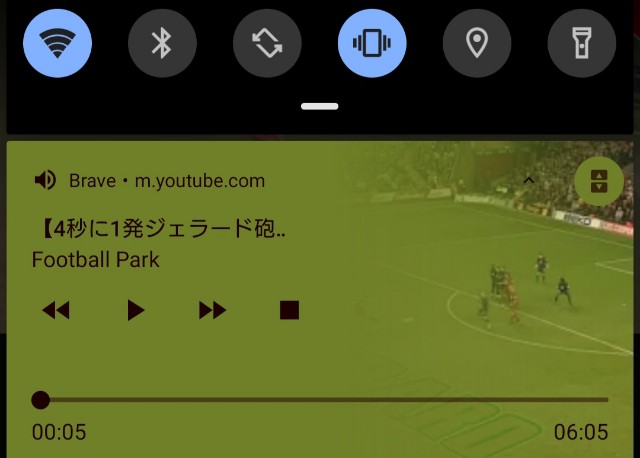Expand quick settings using the handle bar
The image size is (640, 458).
(x=320, y=107)
